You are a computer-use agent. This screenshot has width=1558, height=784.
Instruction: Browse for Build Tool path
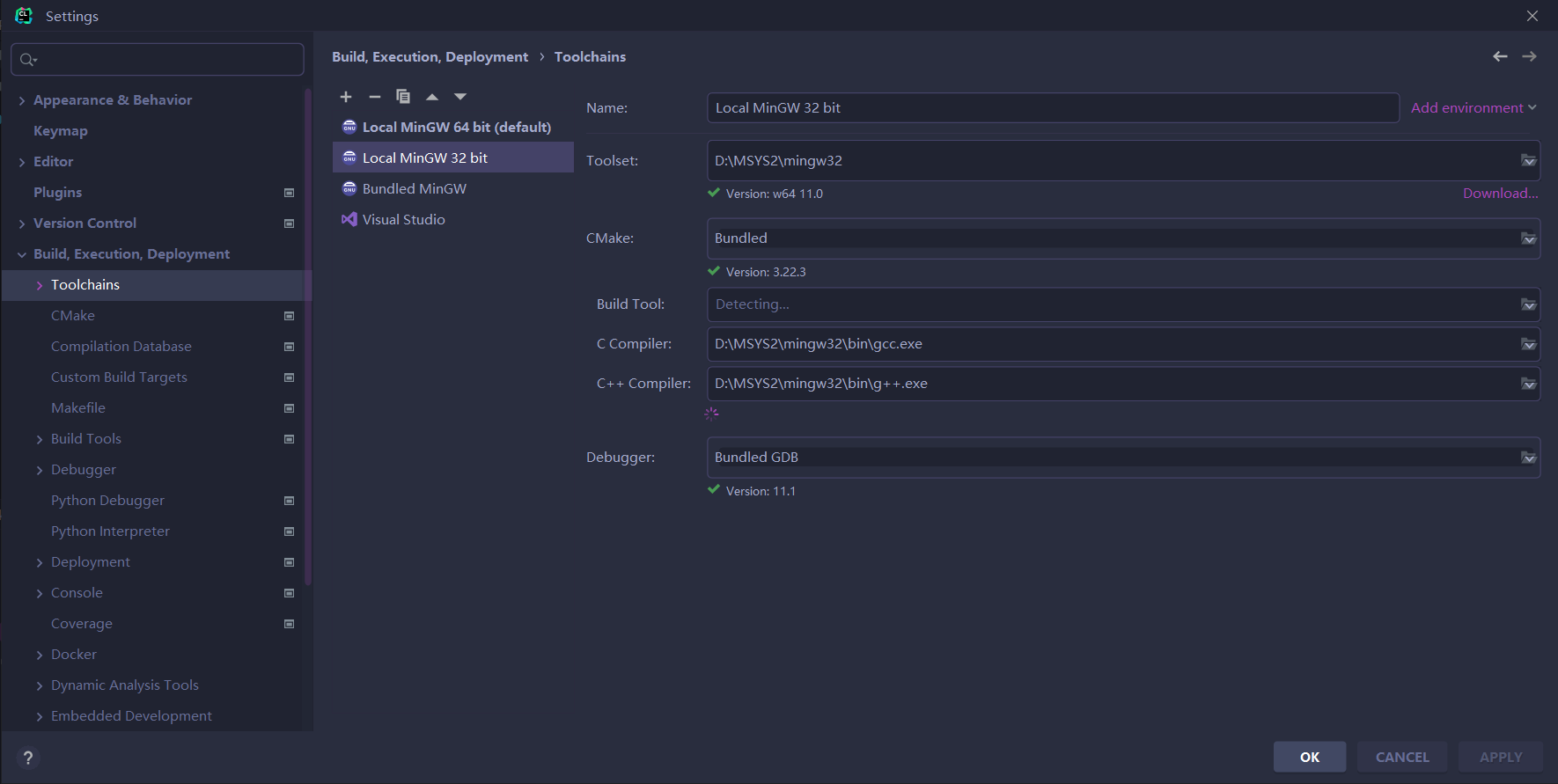coord(1528,304)
